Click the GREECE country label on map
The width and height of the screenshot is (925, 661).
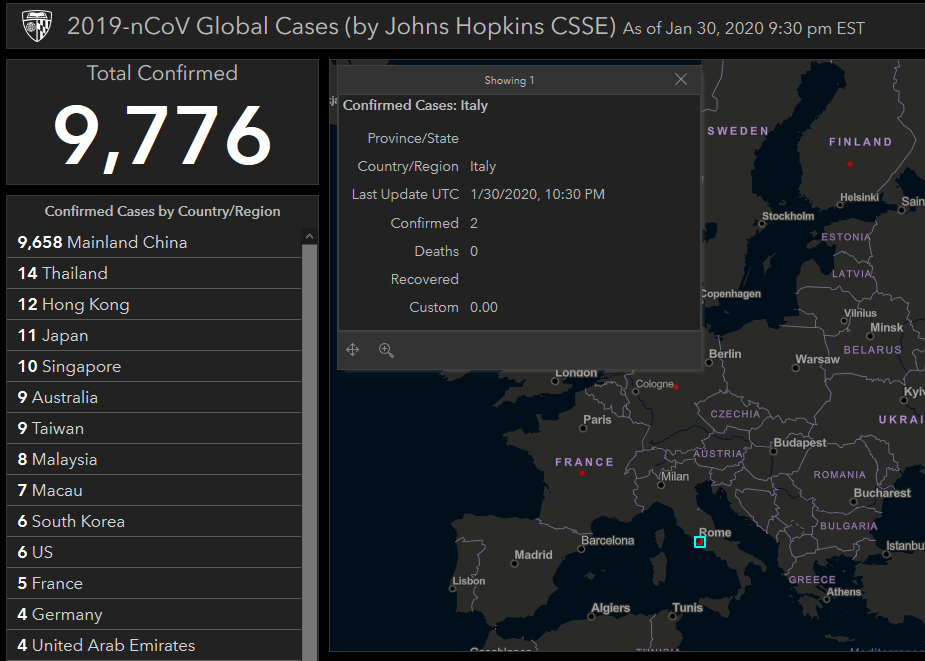[812, 580]
